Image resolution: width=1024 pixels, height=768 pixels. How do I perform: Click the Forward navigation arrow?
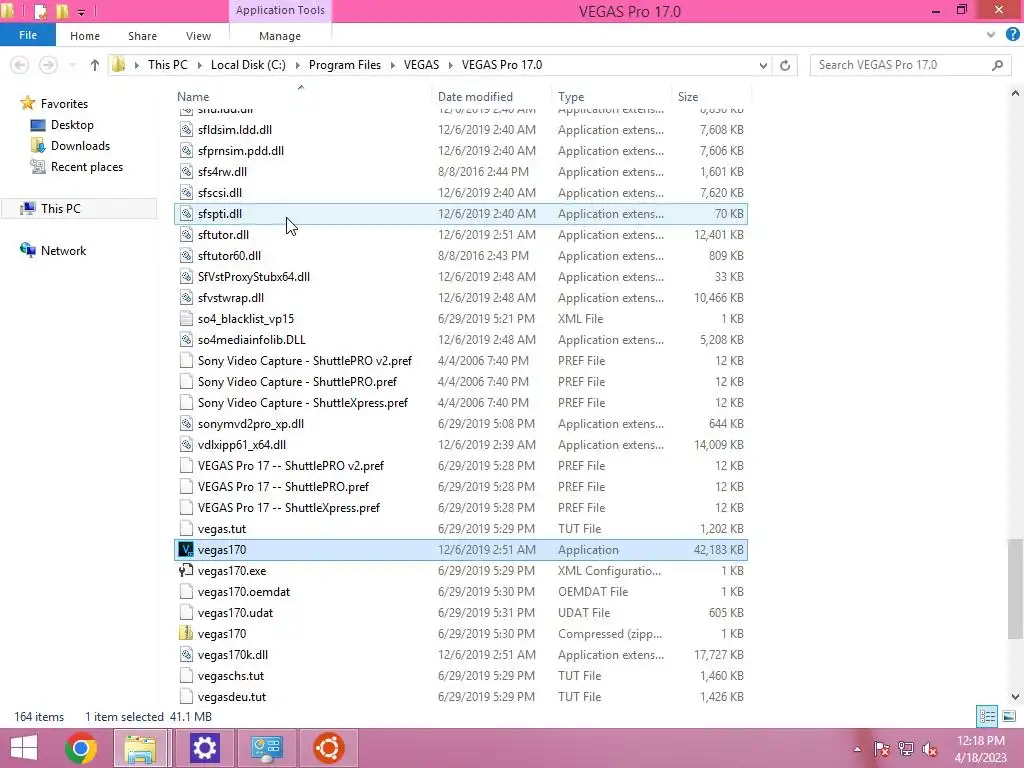pyautogui.click(x=48, y=65)
